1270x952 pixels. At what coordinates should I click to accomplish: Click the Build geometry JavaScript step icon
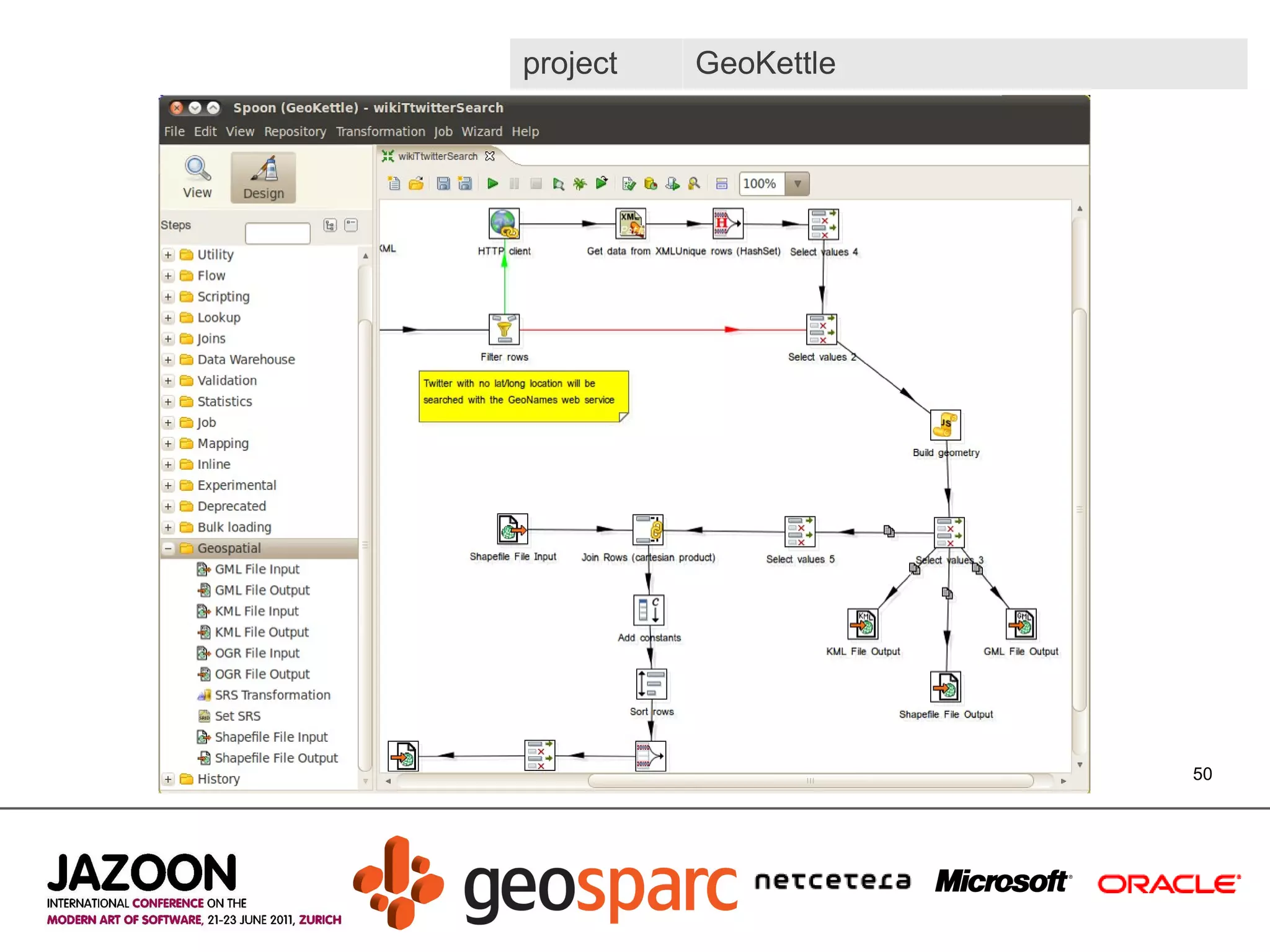tap(946, 425)
